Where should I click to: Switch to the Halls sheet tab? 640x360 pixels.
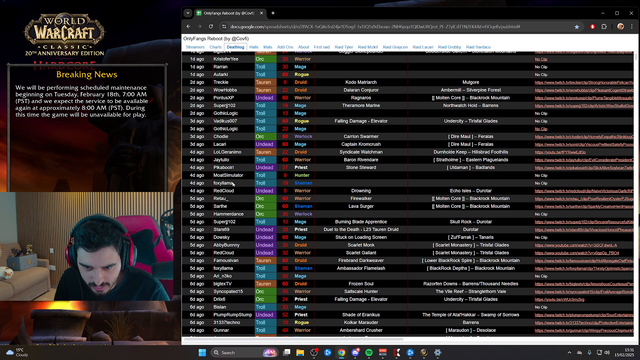click(253, 47)
